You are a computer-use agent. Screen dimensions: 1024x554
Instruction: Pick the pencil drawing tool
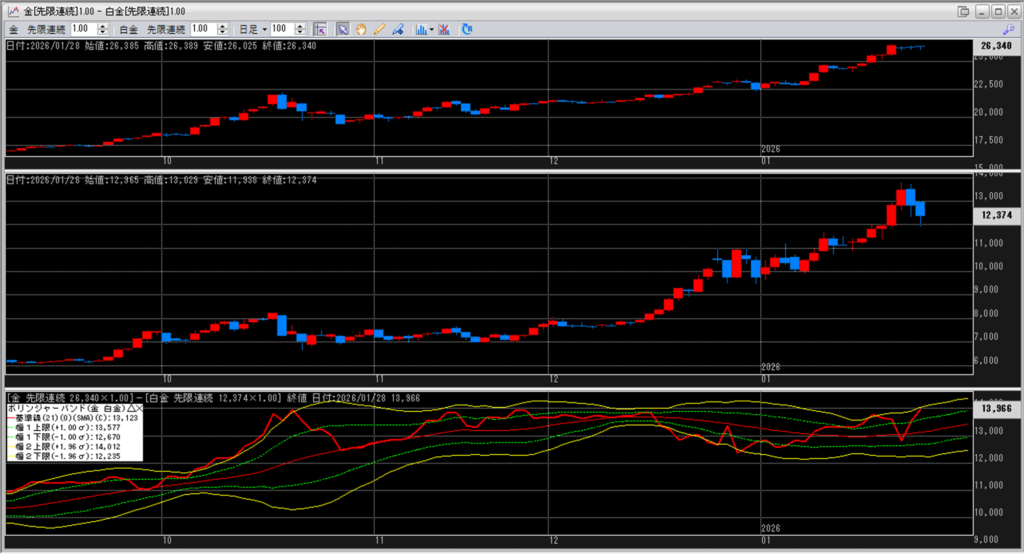pyautogui.click(x=379, y=30)
